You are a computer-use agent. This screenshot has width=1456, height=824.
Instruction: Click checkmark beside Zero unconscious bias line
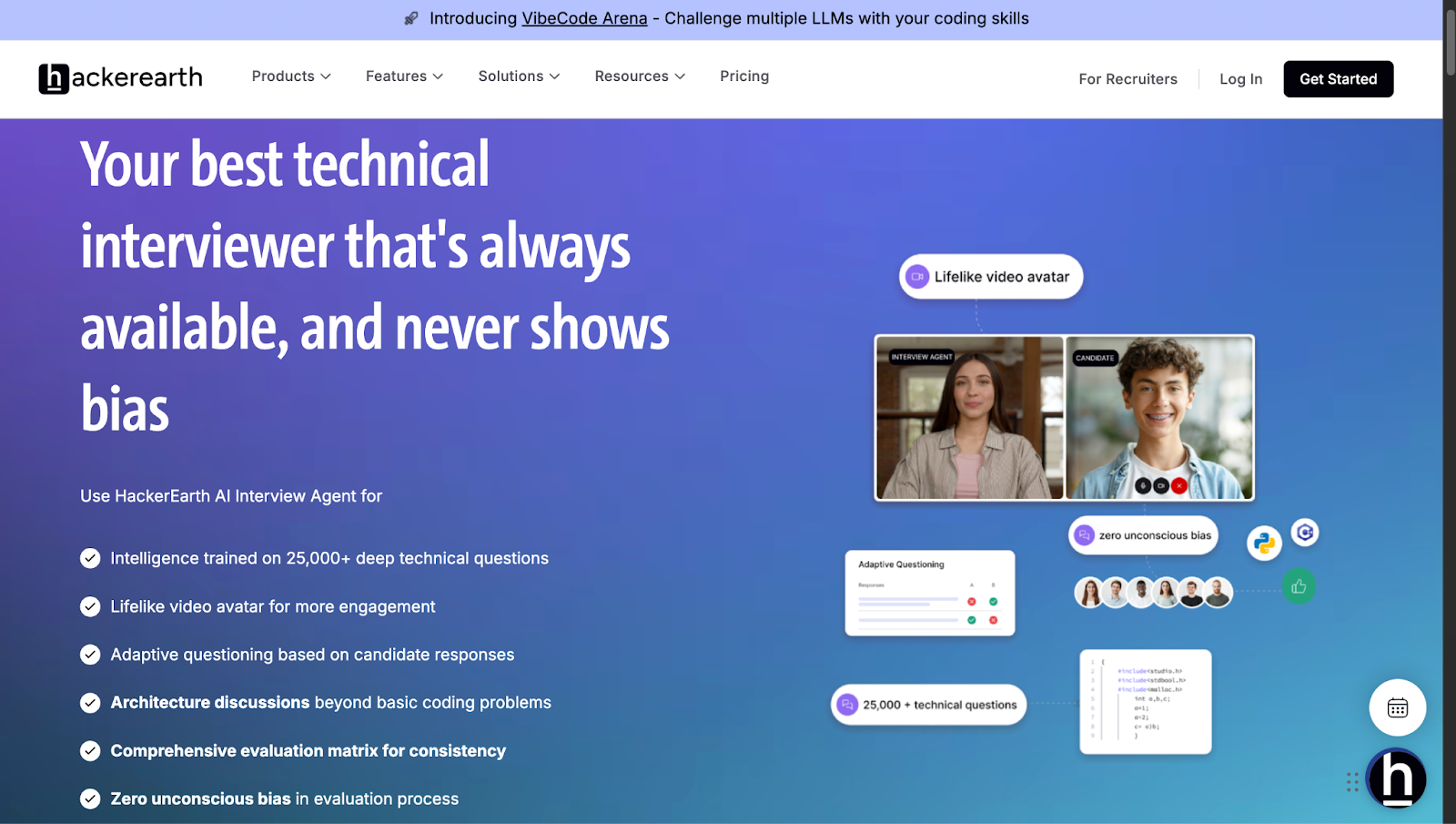click(90, 799)
